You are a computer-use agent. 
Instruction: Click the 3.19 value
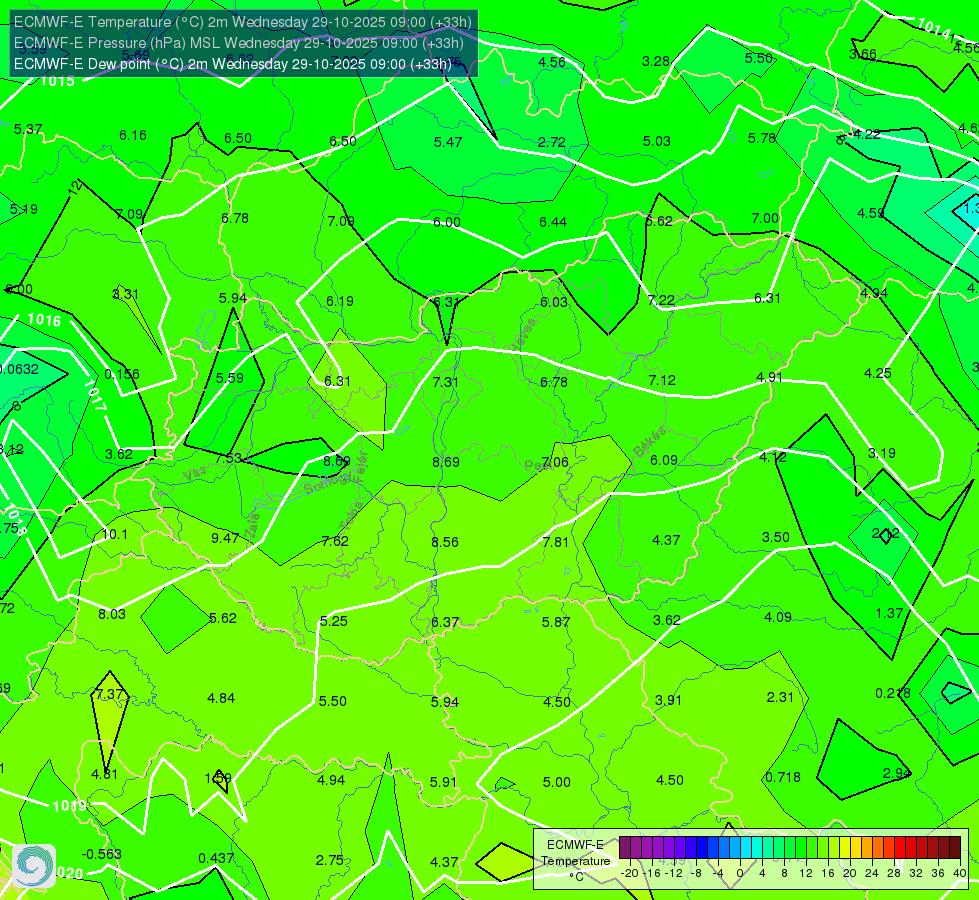point(882,453)
